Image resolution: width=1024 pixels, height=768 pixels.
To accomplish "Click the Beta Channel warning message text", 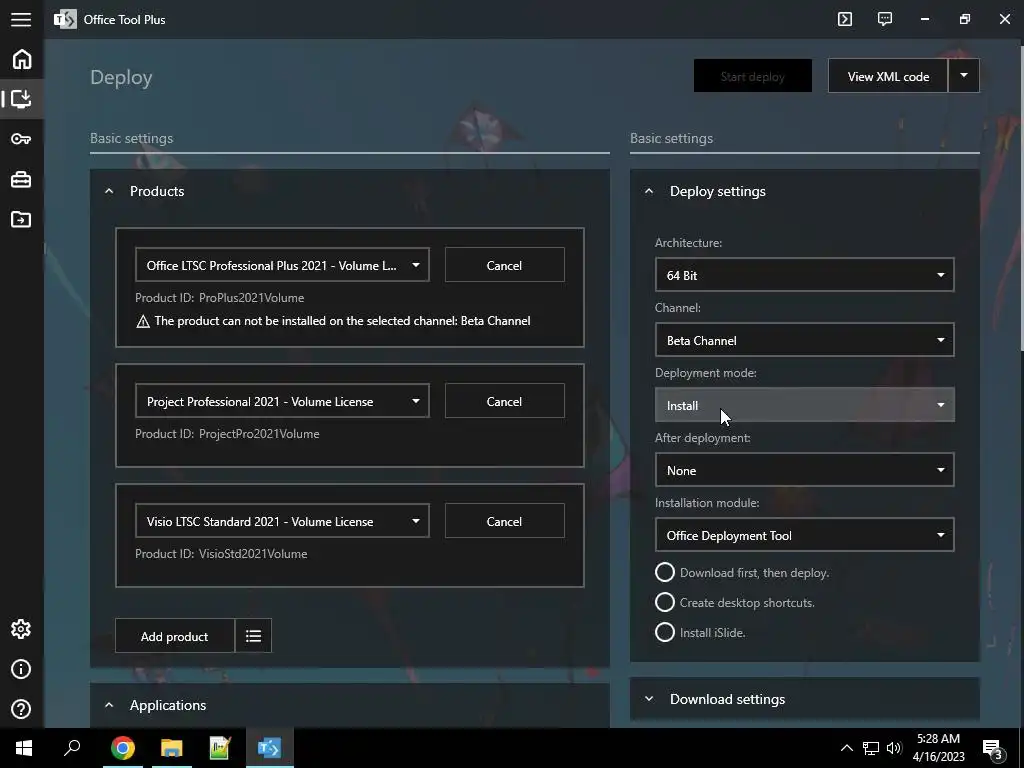I will (342, 321).
